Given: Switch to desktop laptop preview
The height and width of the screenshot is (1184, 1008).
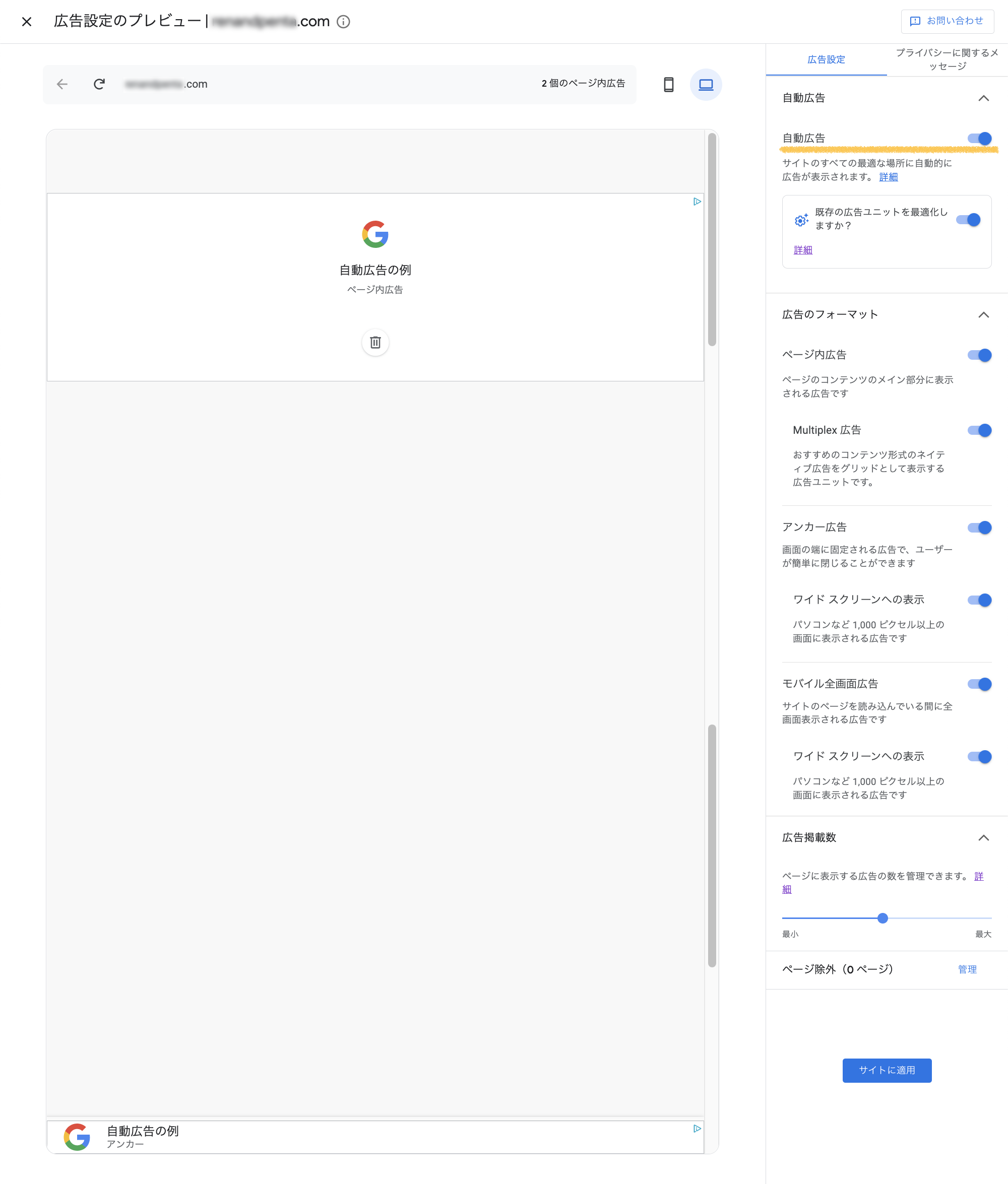Looking at the screenshot, I should coord(706,85).
